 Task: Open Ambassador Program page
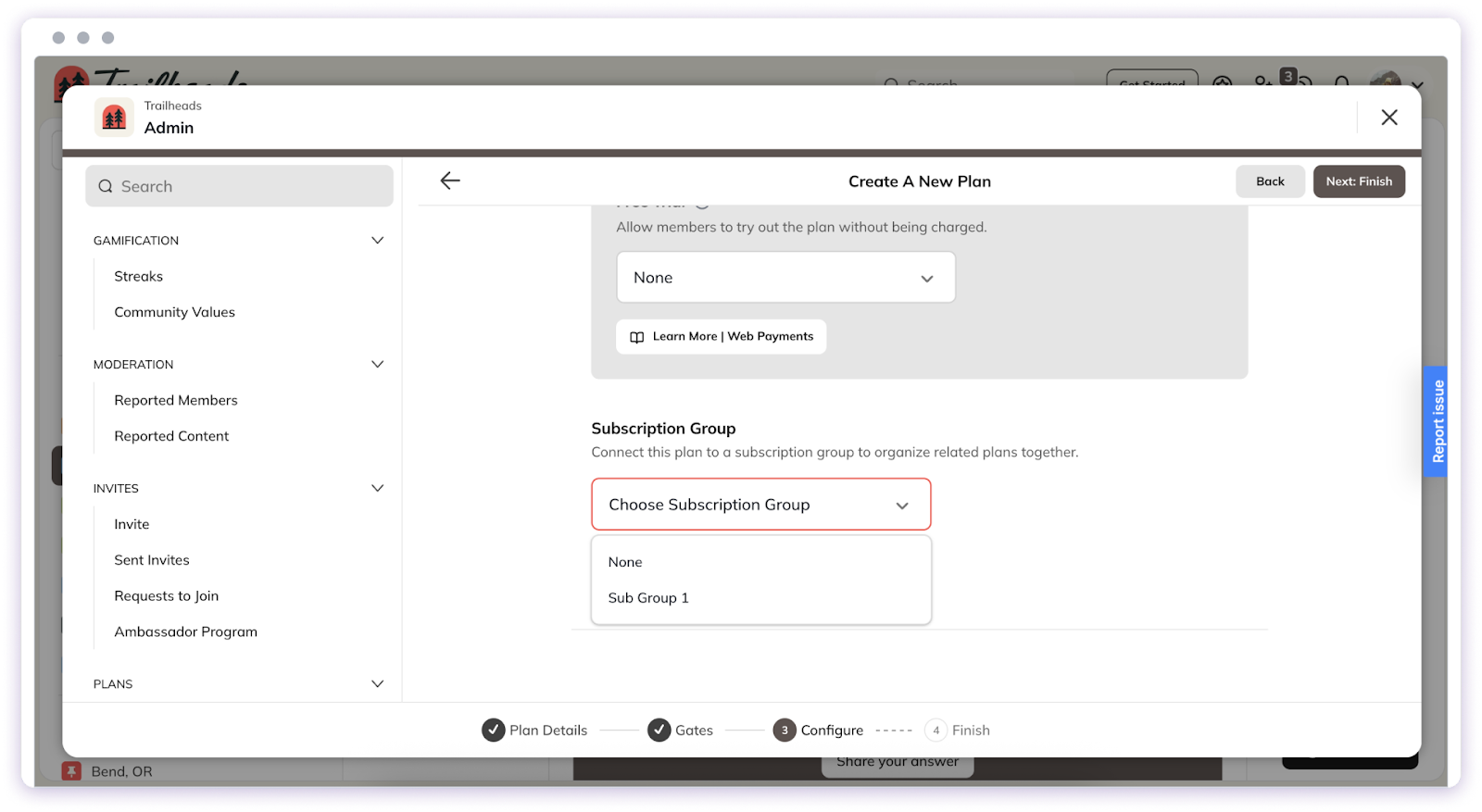tap(186, 632)
